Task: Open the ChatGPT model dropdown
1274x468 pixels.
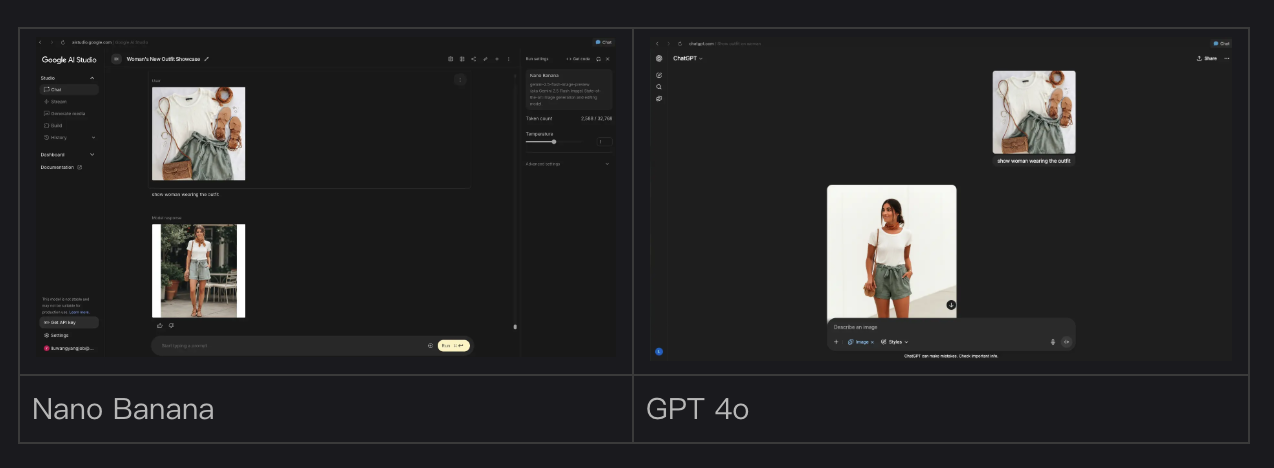Action: [x=688, y=58]
